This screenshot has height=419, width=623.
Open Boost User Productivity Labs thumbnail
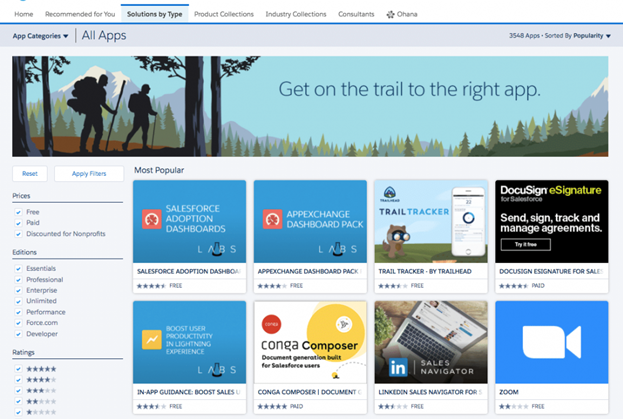pyautogui.click(x=190, y=342)
